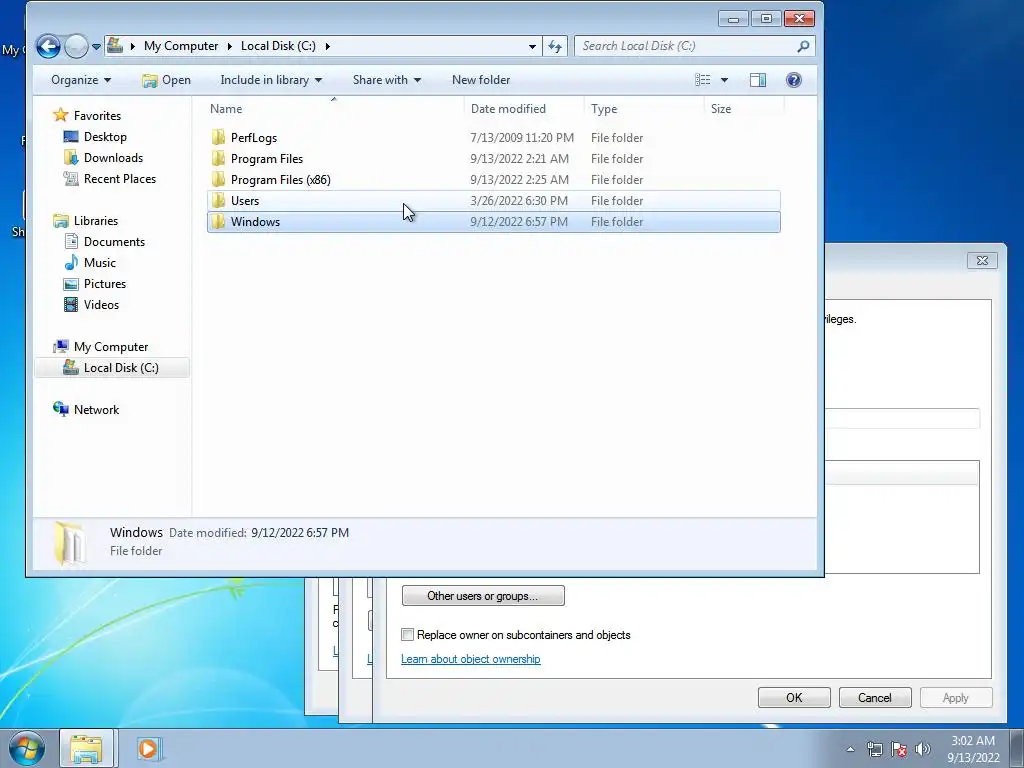This screenshot has height=768, width=1024.
Task: Click the search magnifier icon
Action: [x=803, y=46]
